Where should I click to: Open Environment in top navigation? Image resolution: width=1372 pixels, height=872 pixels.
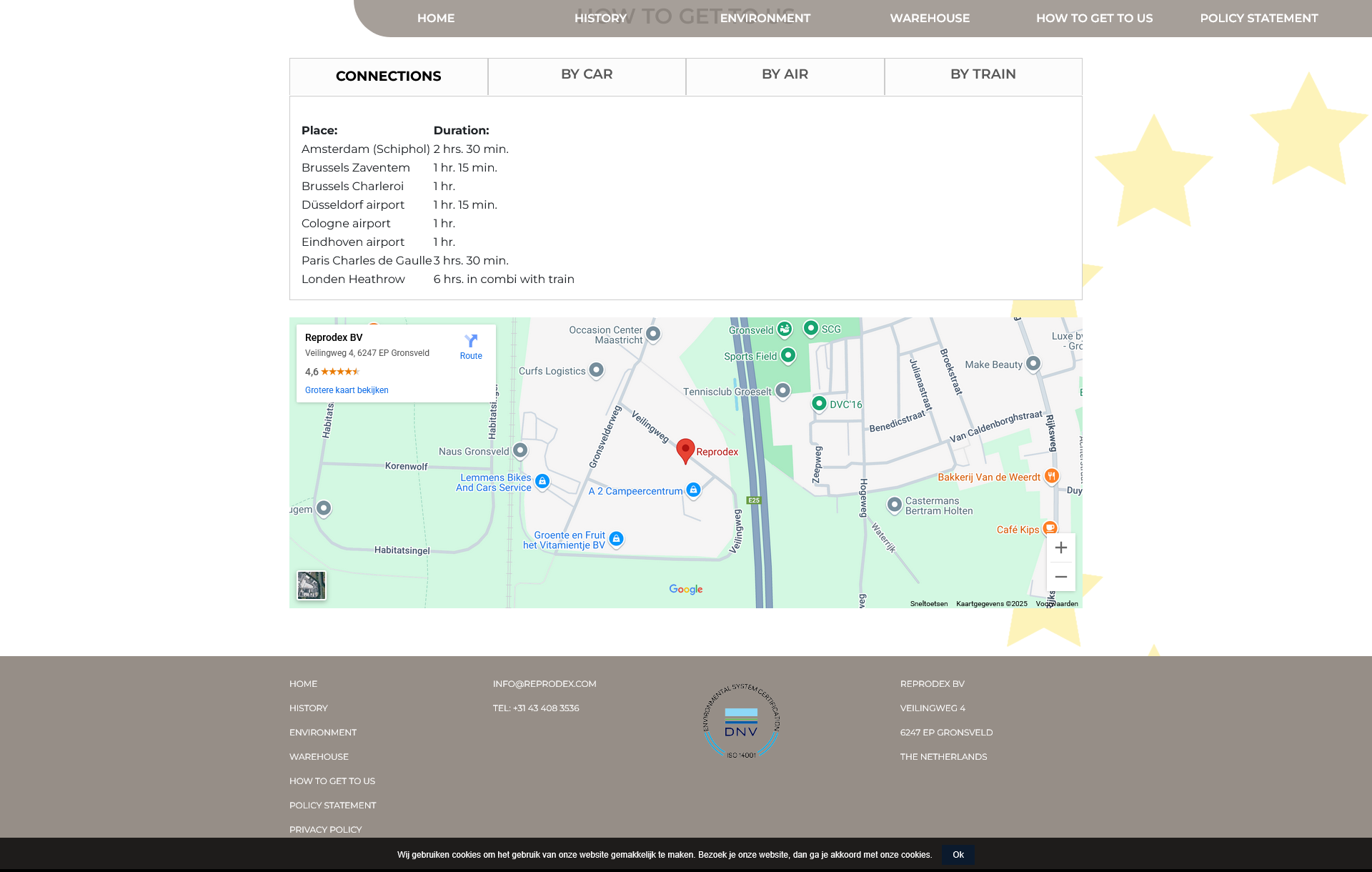point(765,18)
